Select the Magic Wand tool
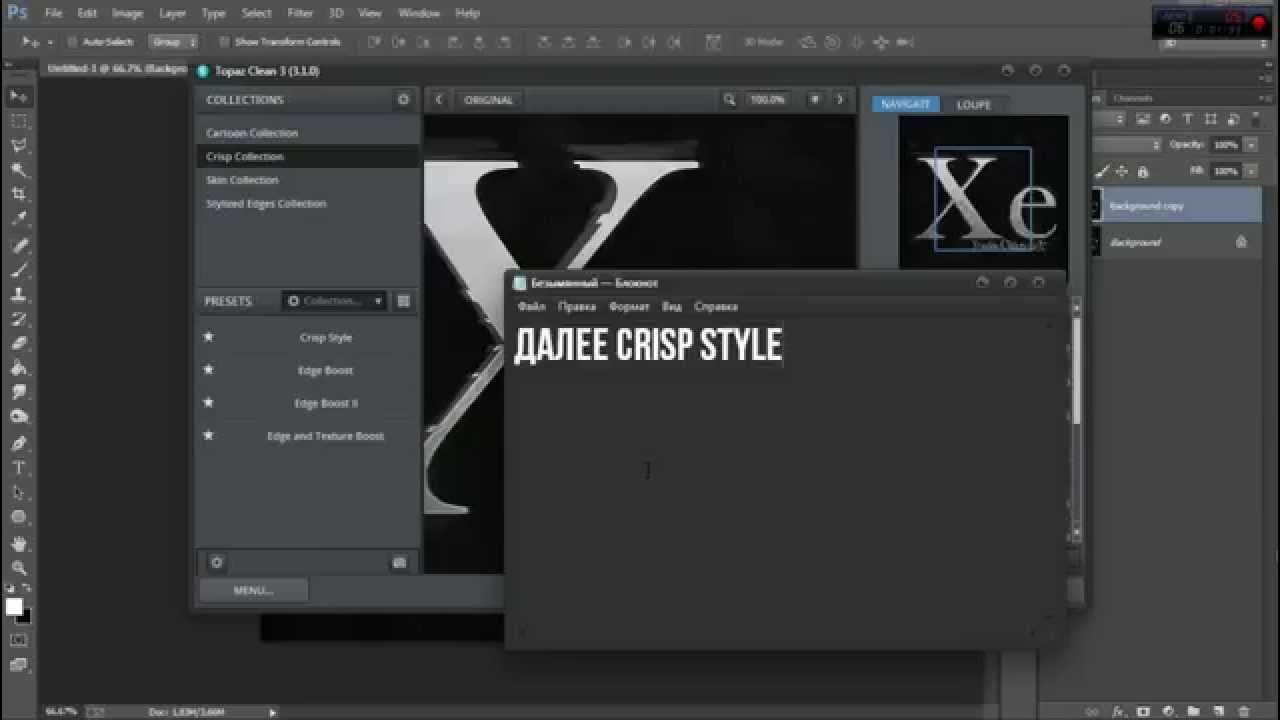The width and height of the screenshot is (1280, 720). [x=19, y=170]
